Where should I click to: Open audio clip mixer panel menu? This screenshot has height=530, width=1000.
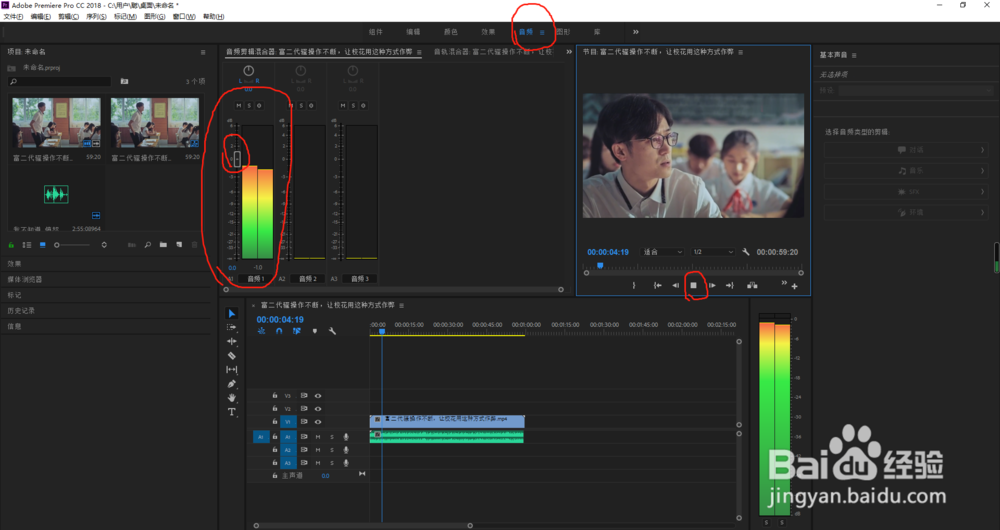coord(419,52)
